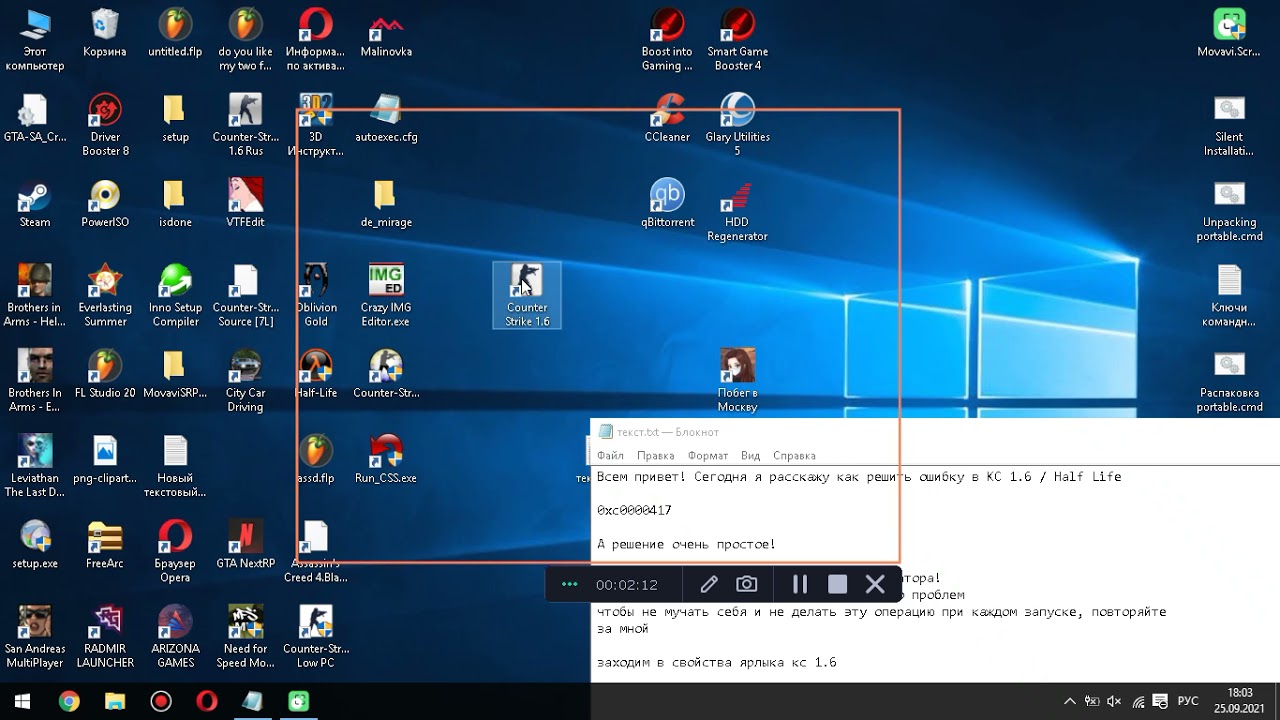Screen dimensions: 1280x720
Task: Activate the pencil drawing tool in recorder
Action: [709, 584]
